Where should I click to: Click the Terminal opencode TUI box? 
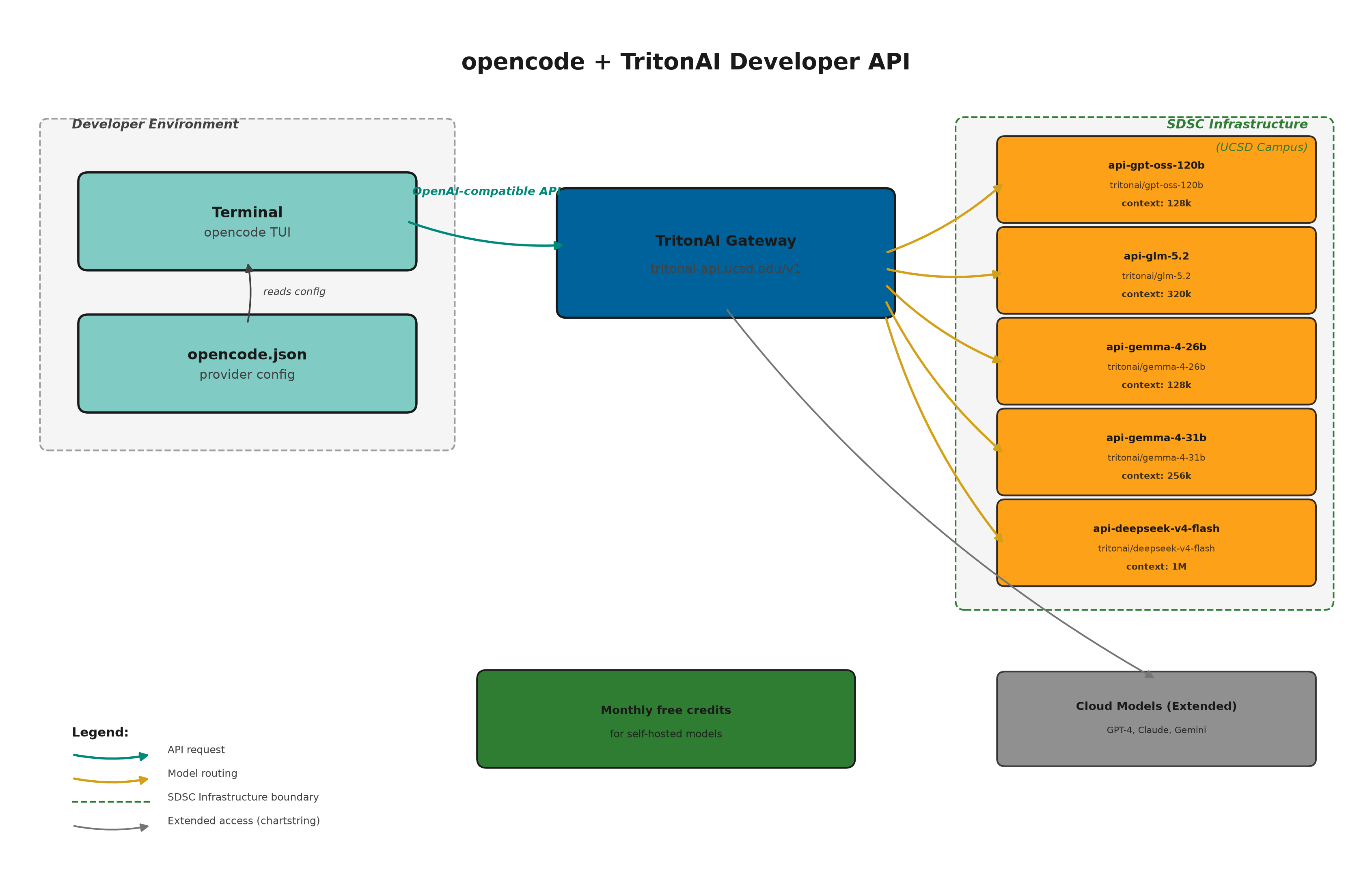(247, 221)
